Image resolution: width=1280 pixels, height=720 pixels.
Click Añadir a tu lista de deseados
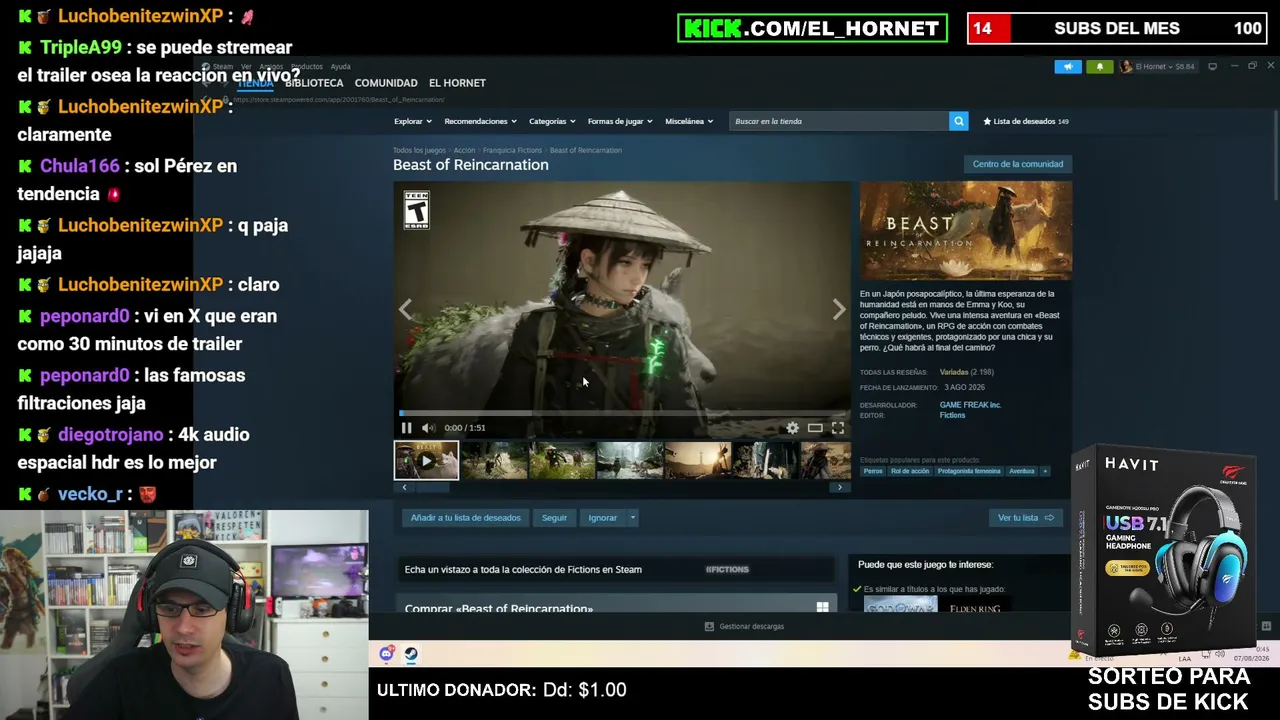click(465, 518)
